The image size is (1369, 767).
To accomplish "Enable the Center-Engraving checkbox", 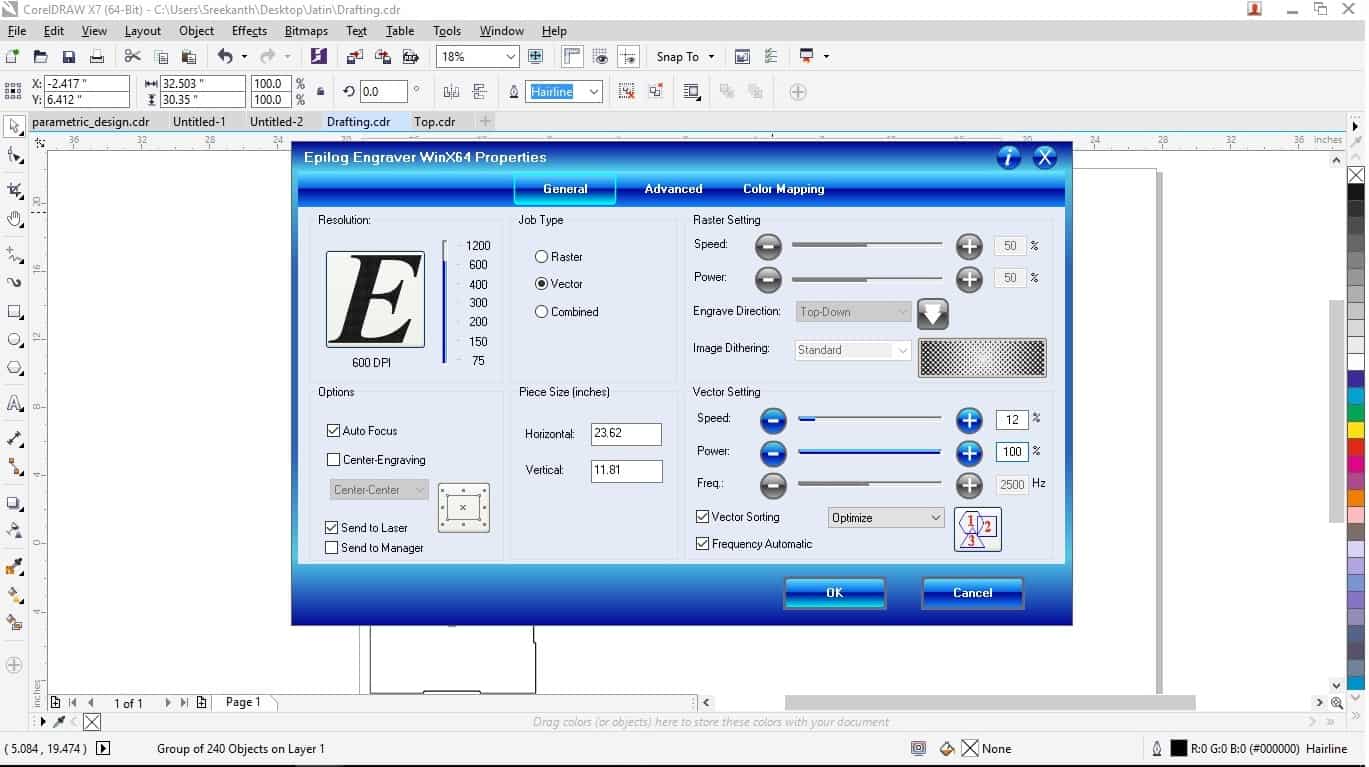I will [x=333, y=460].
